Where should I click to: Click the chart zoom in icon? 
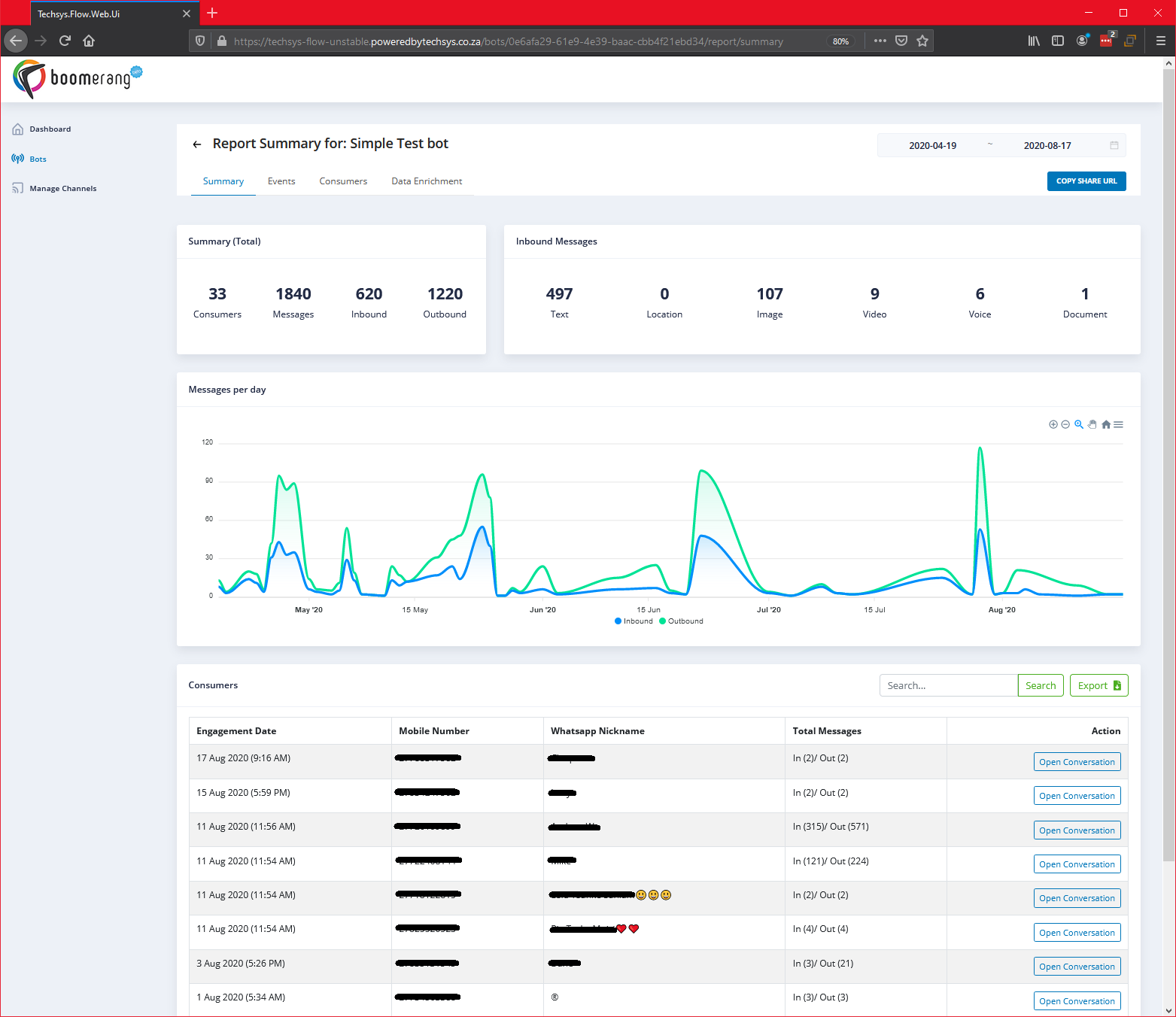pos(1053,424)
